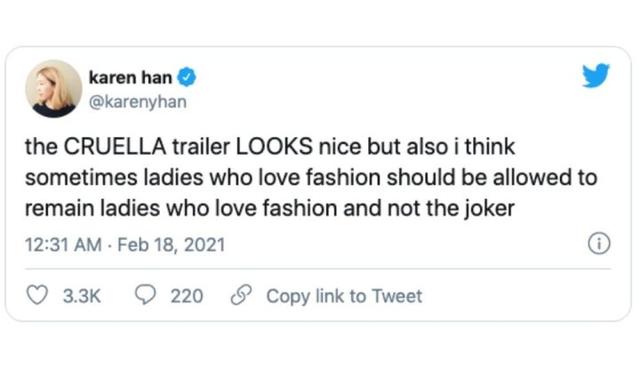Click "Copy link to Tweet" text
Viewport: 640px width, 384px height.
(344, 296)
